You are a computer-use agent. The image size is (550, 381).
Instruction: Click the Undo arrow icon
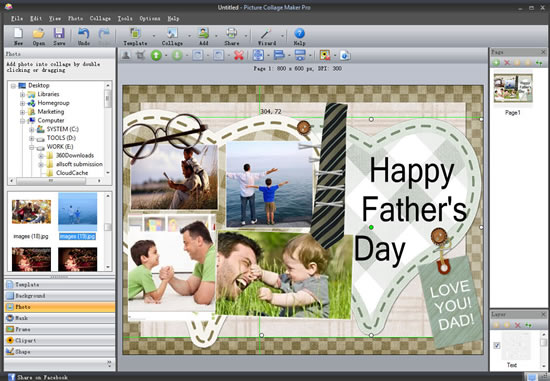coord(83,34)
